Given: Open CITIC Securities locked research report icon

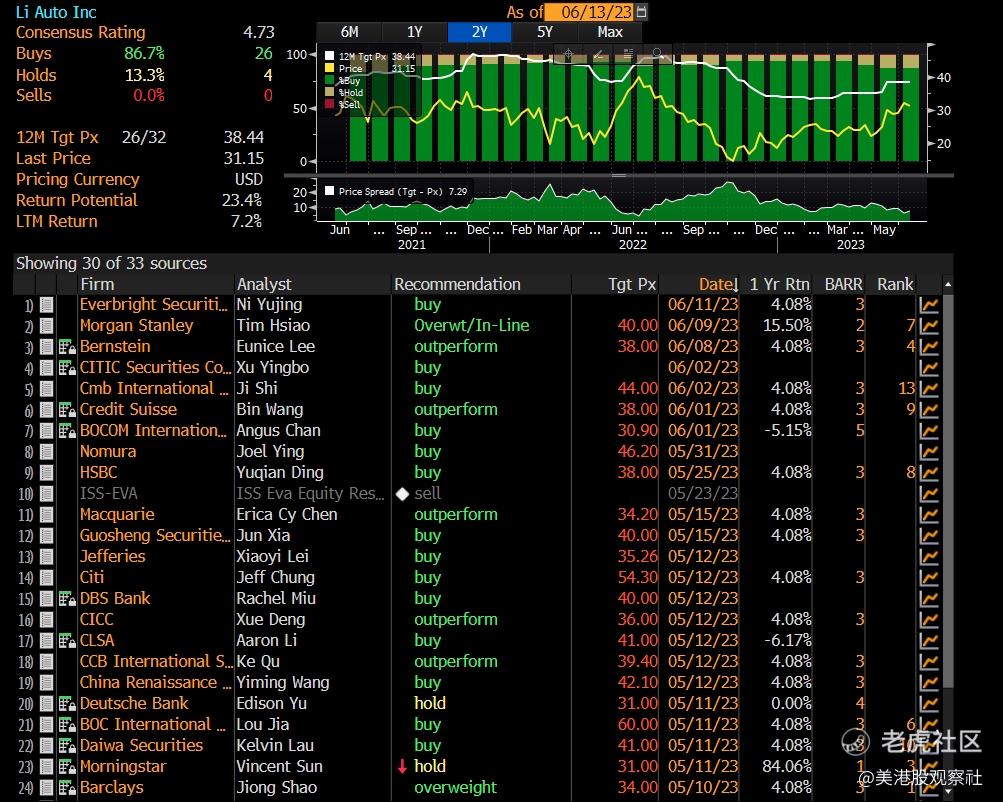Looking at the screenshot, I should (x=67, y=368).
